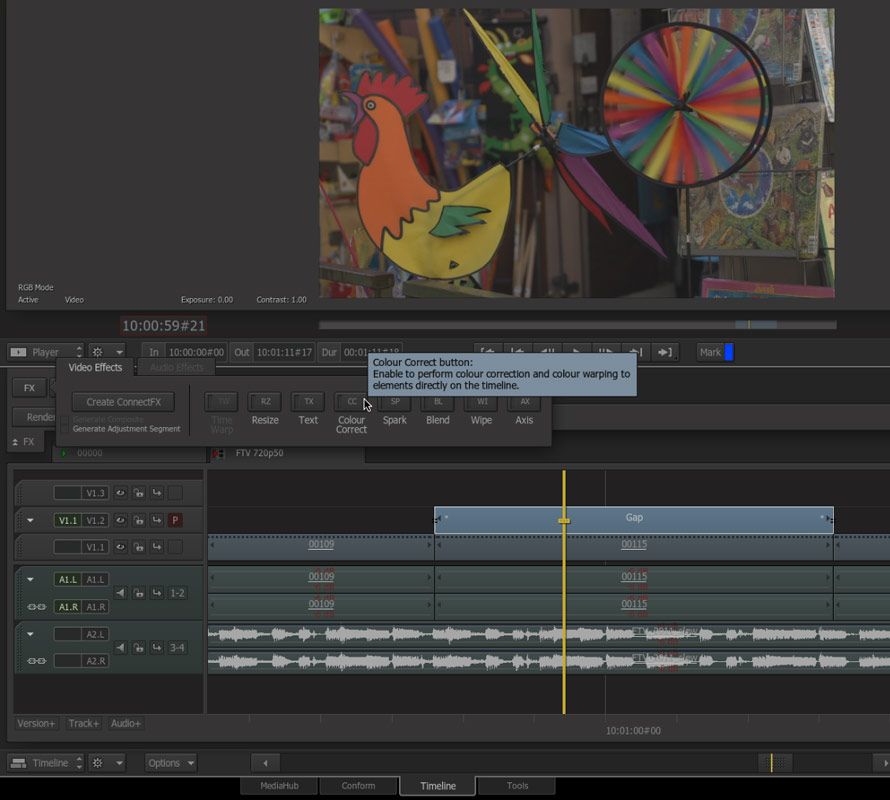Click the Spark effect SP button
The height and width of the screenshot is (800, 890).
[395, 402]
